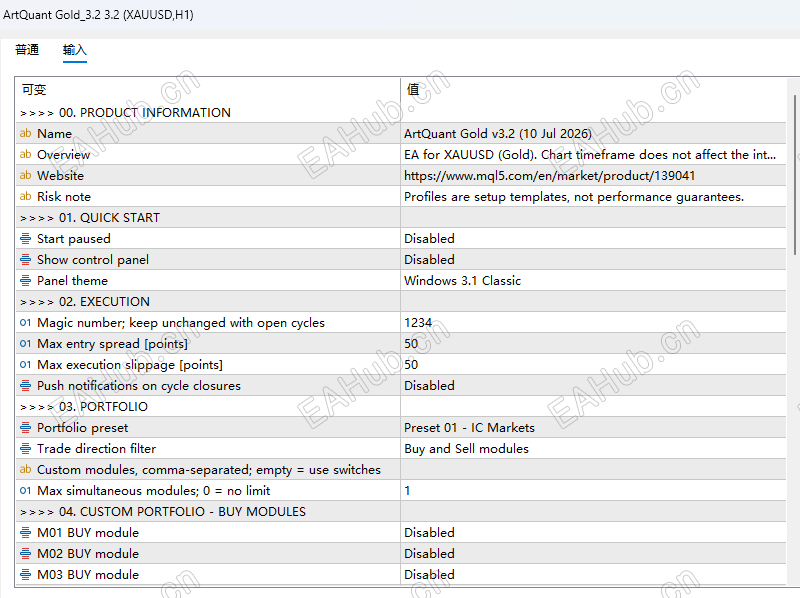Click the 01 icon beside Max execution slippage
The height and width of the screenshot is (598, 800).
[x=26, y=364]
